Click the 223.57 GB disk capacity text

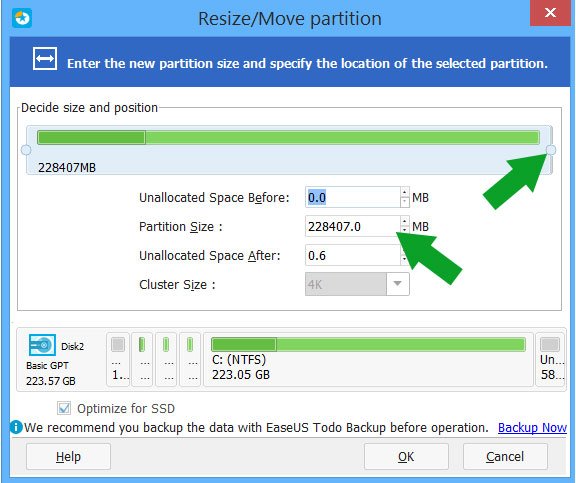pyautogui.click(x=51, y=381)
